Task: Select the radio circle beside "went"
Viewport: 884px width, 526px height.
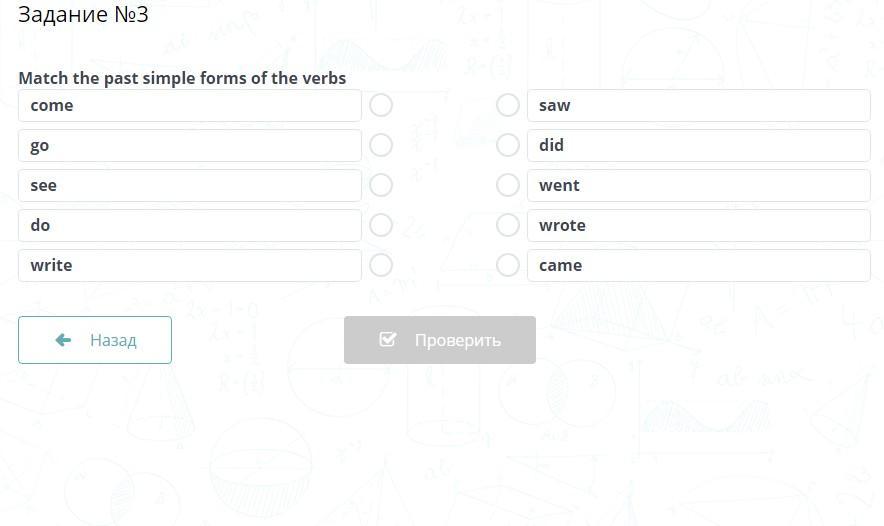Action: coord(508,185)
